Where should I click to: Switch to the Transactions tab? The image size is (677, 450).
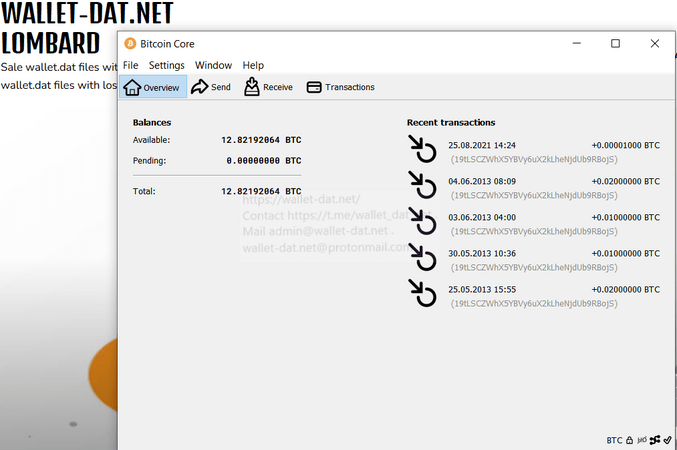(x=341, y=87)
